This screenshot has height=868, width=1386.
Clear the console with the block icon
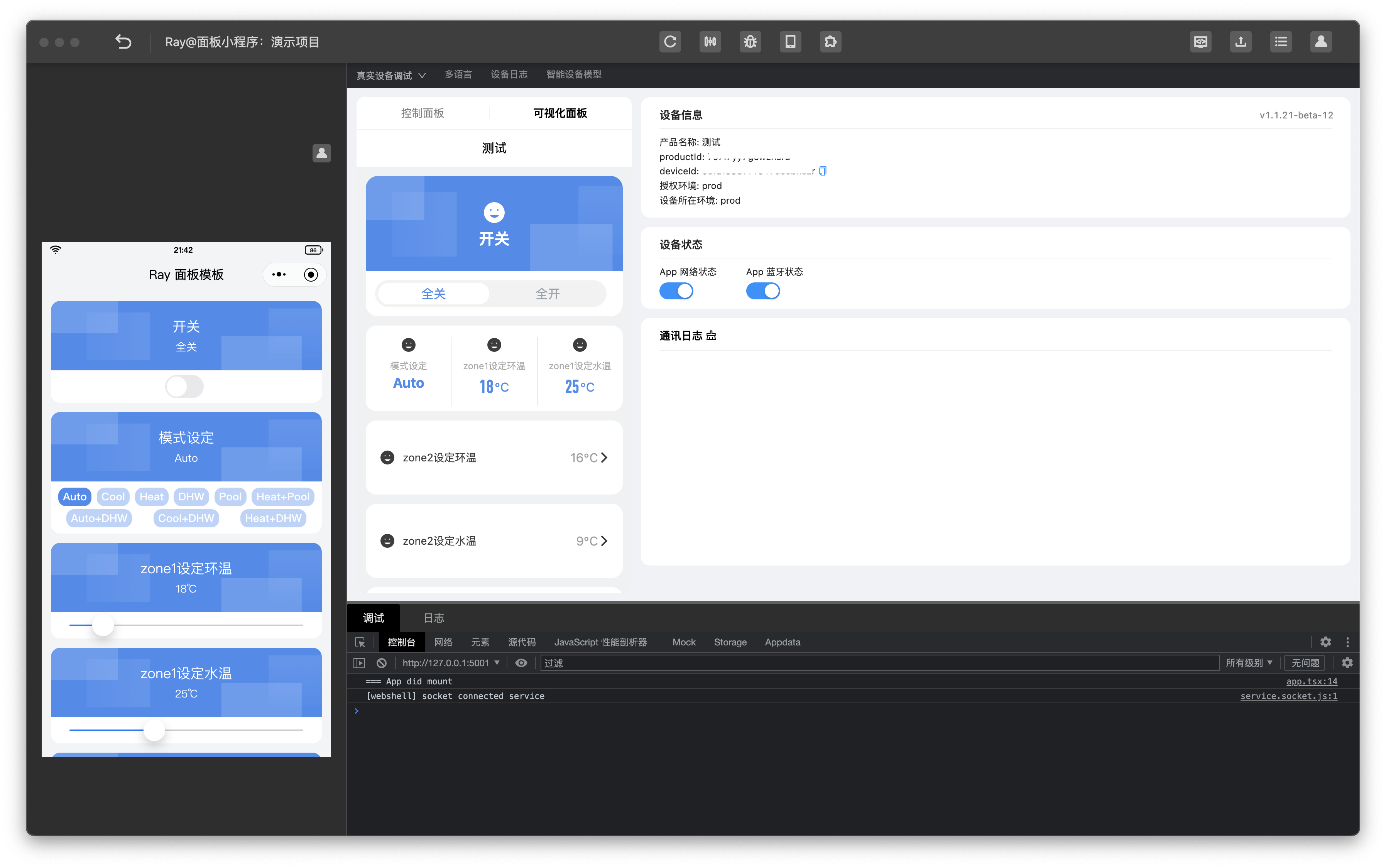[x=381, y=662]
